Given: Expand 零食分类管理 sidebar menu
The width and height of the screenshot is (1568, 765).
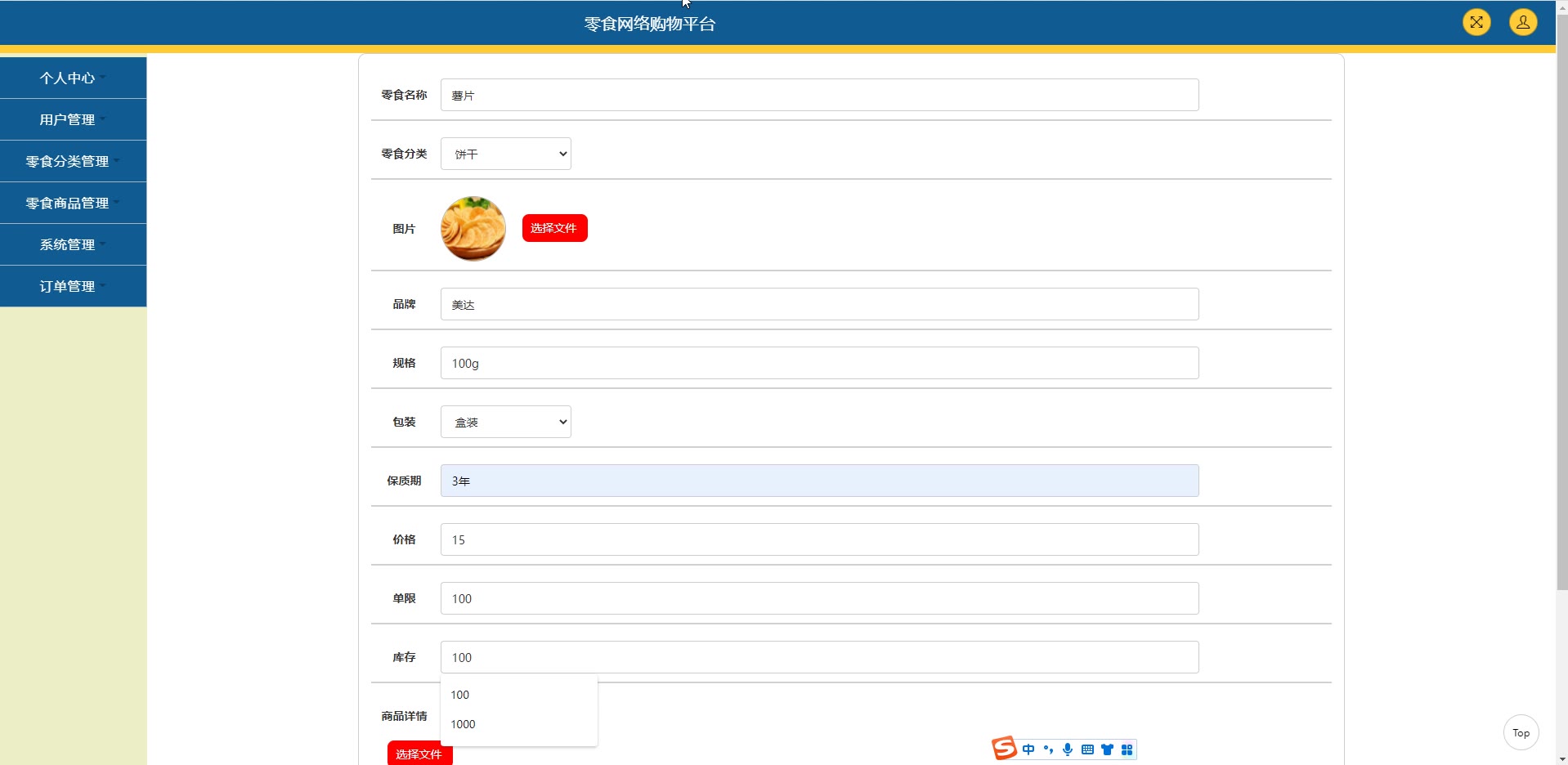Looking at the screenshot, I should point(74,161).
